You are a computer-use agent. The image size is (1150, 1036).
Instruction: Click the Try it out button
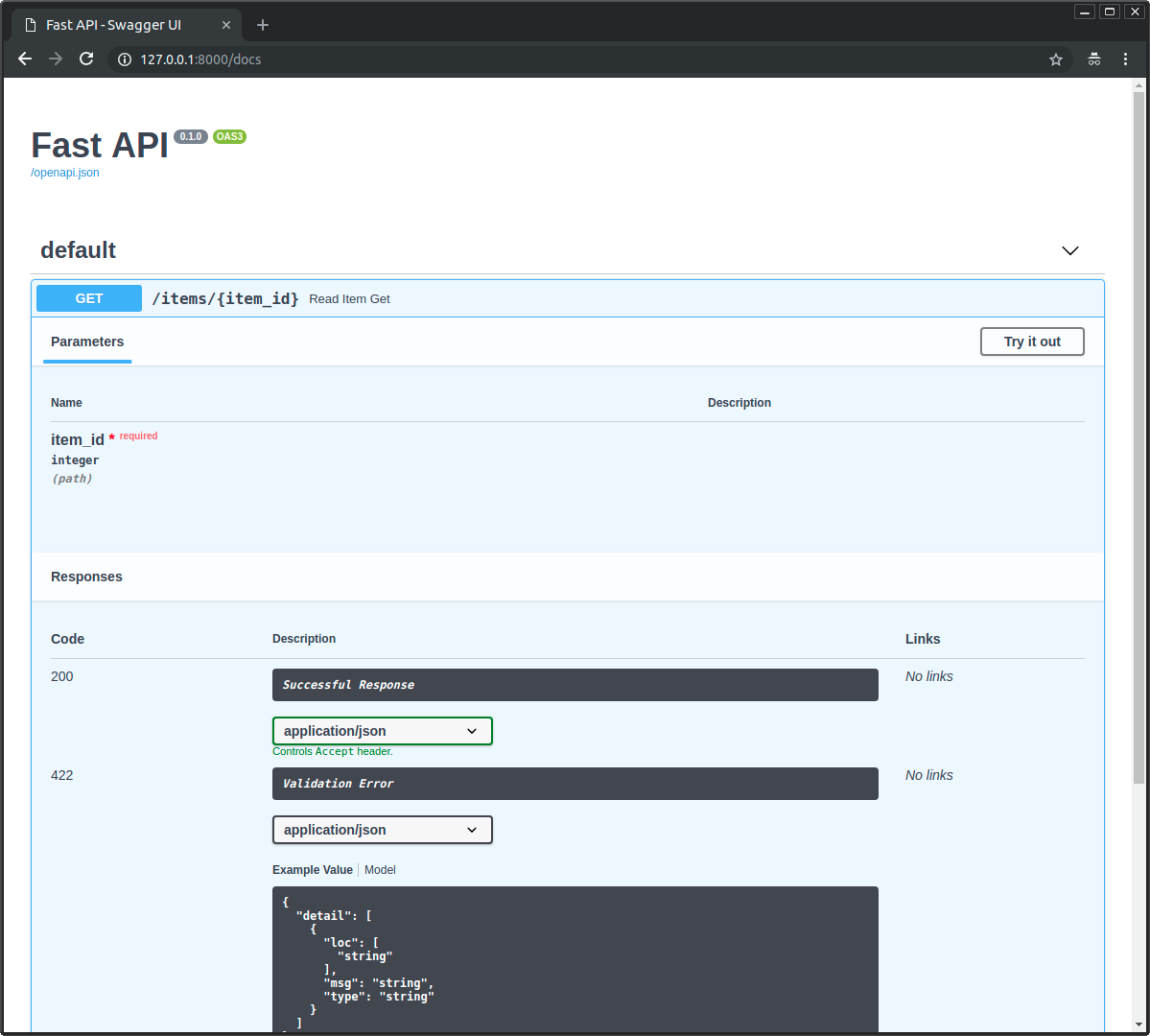(1032, 341)
